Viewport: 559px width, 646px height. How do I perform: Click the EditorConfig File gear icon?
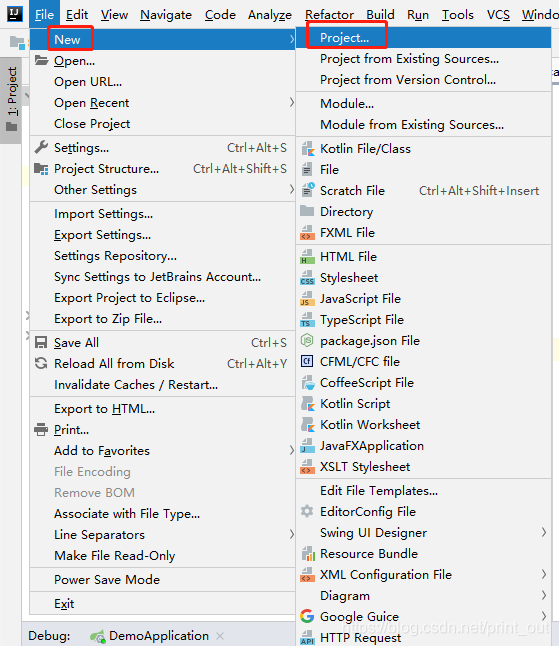click(307, 511)
